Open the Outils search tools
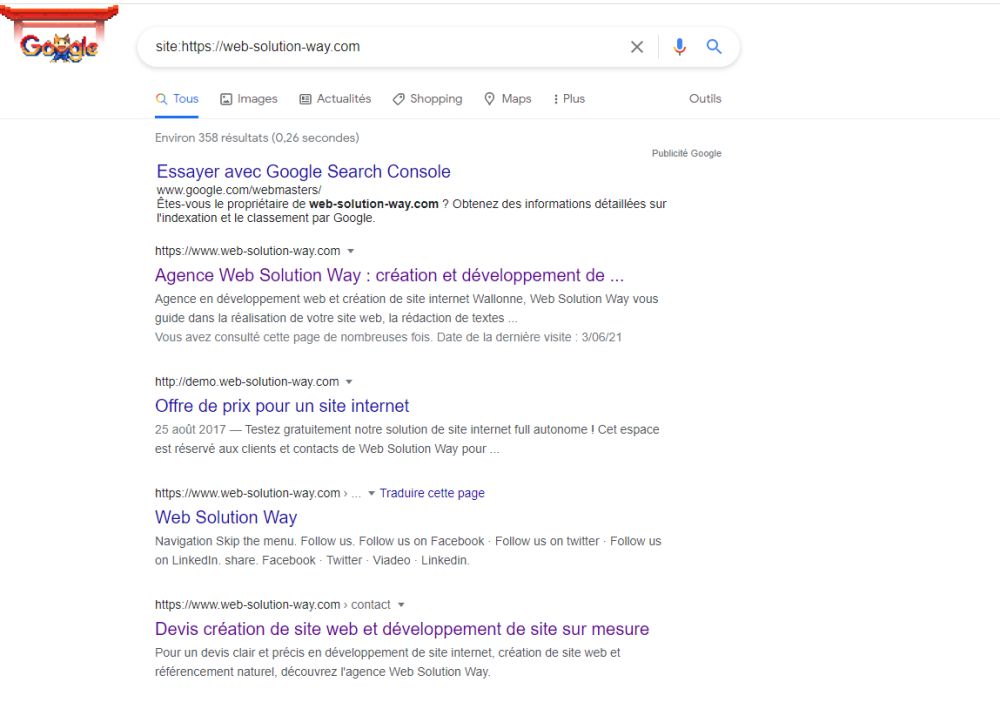 (x=705, y=99)
